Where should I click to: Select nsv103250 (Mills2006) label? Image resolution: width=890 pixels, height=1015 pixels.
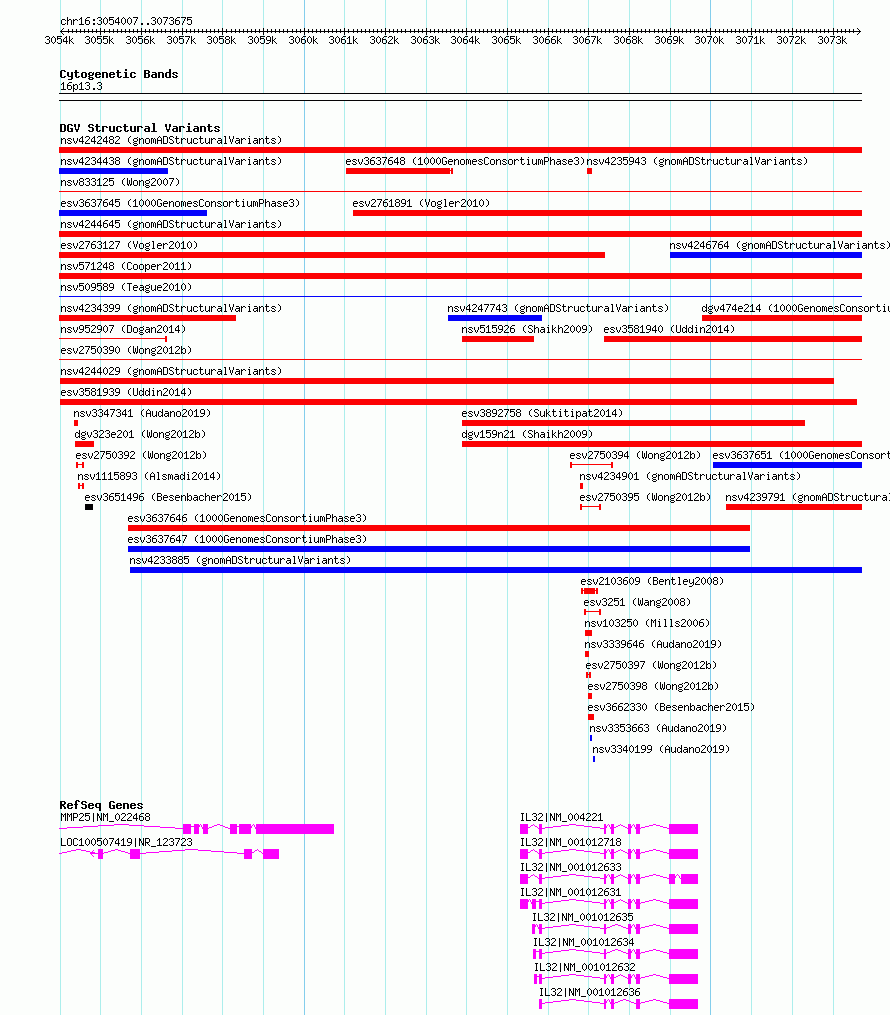coord(647,623)
